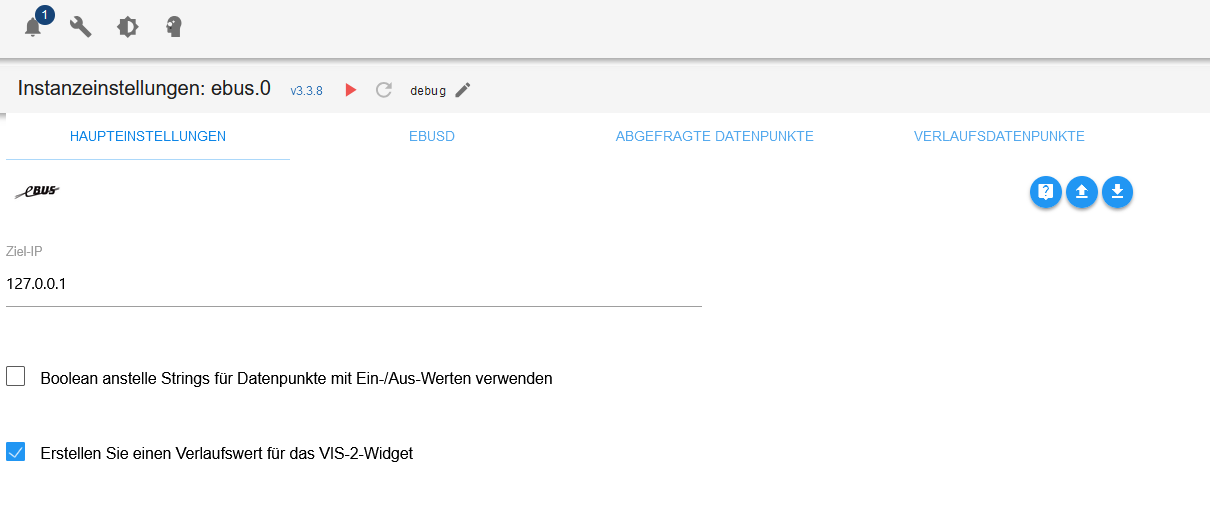Restart the instance with reload icon
1210x523 pixels.
[383, 90]
